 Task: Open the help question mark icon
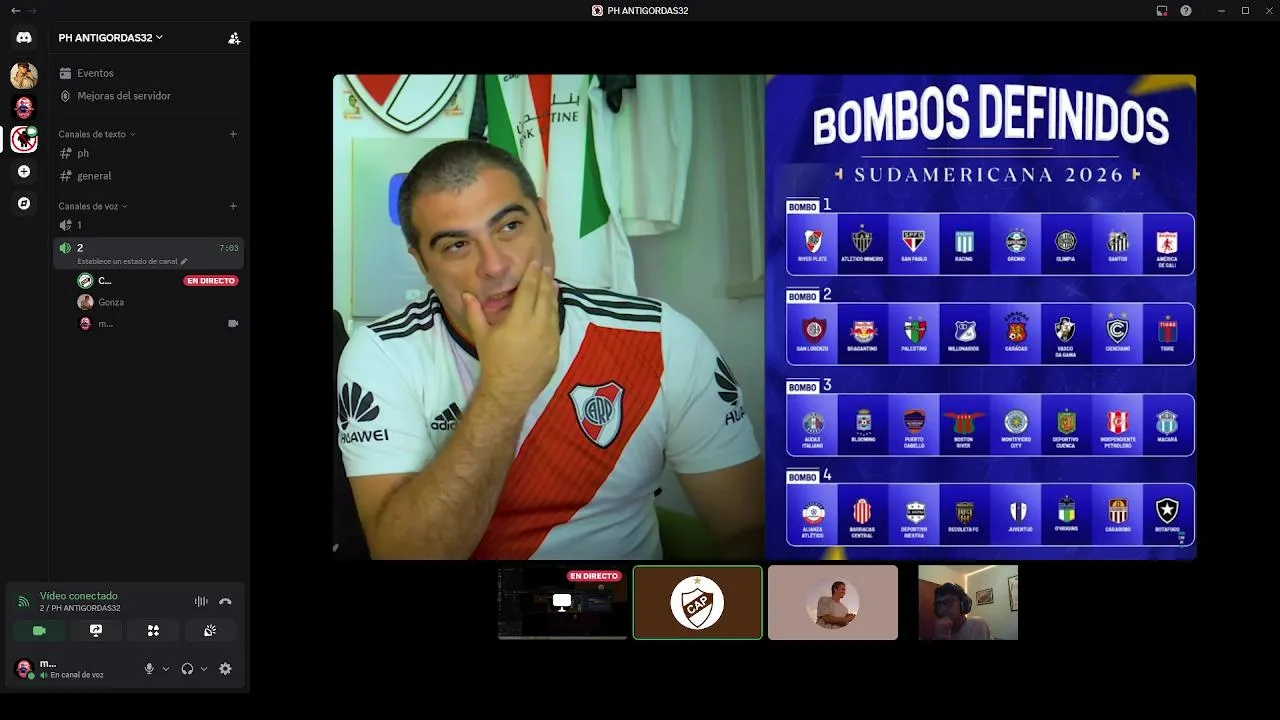pyautogui.click(x=1186, y=10)
